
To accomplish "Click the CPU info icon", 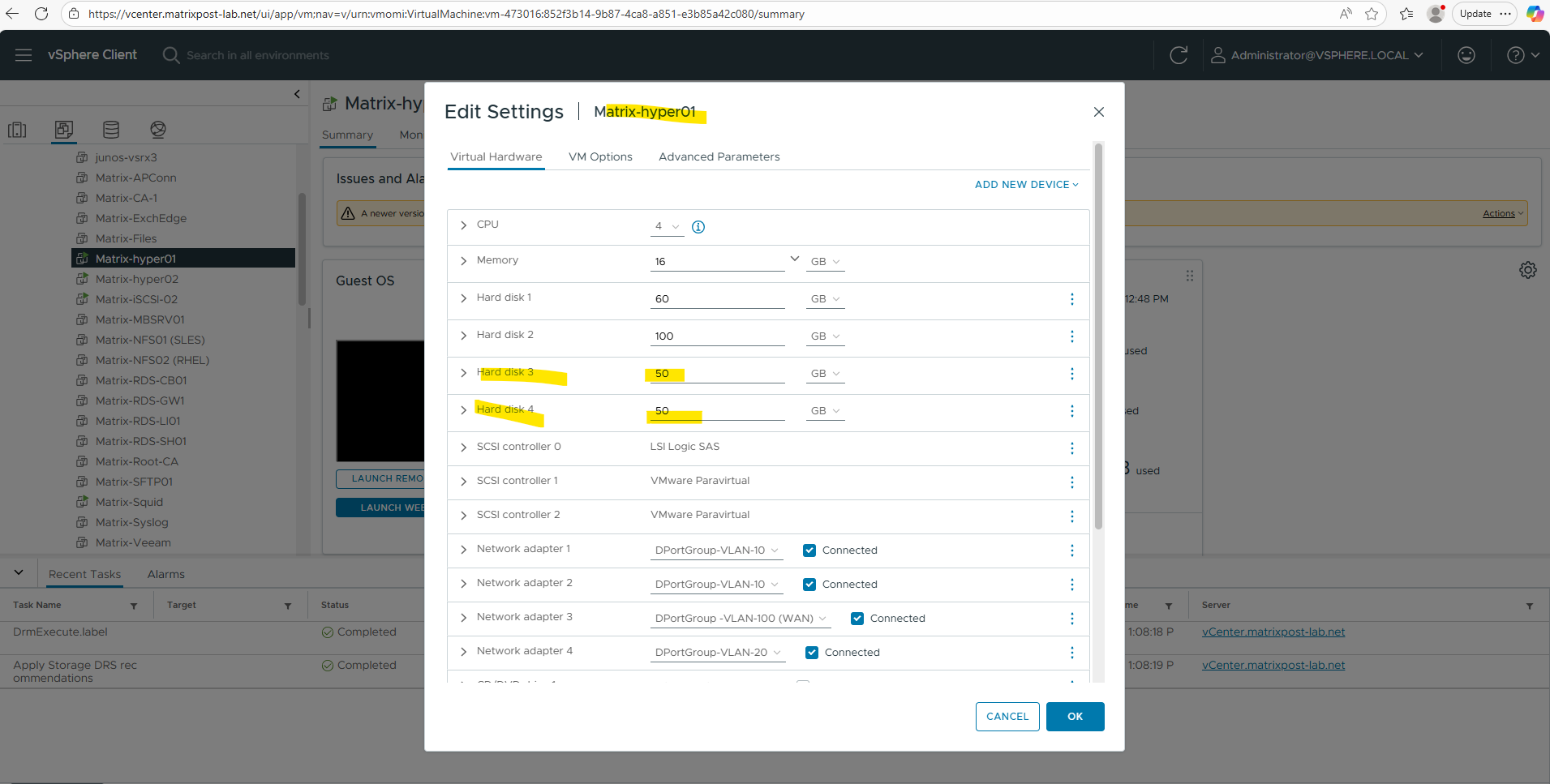I will click(698, 227).
